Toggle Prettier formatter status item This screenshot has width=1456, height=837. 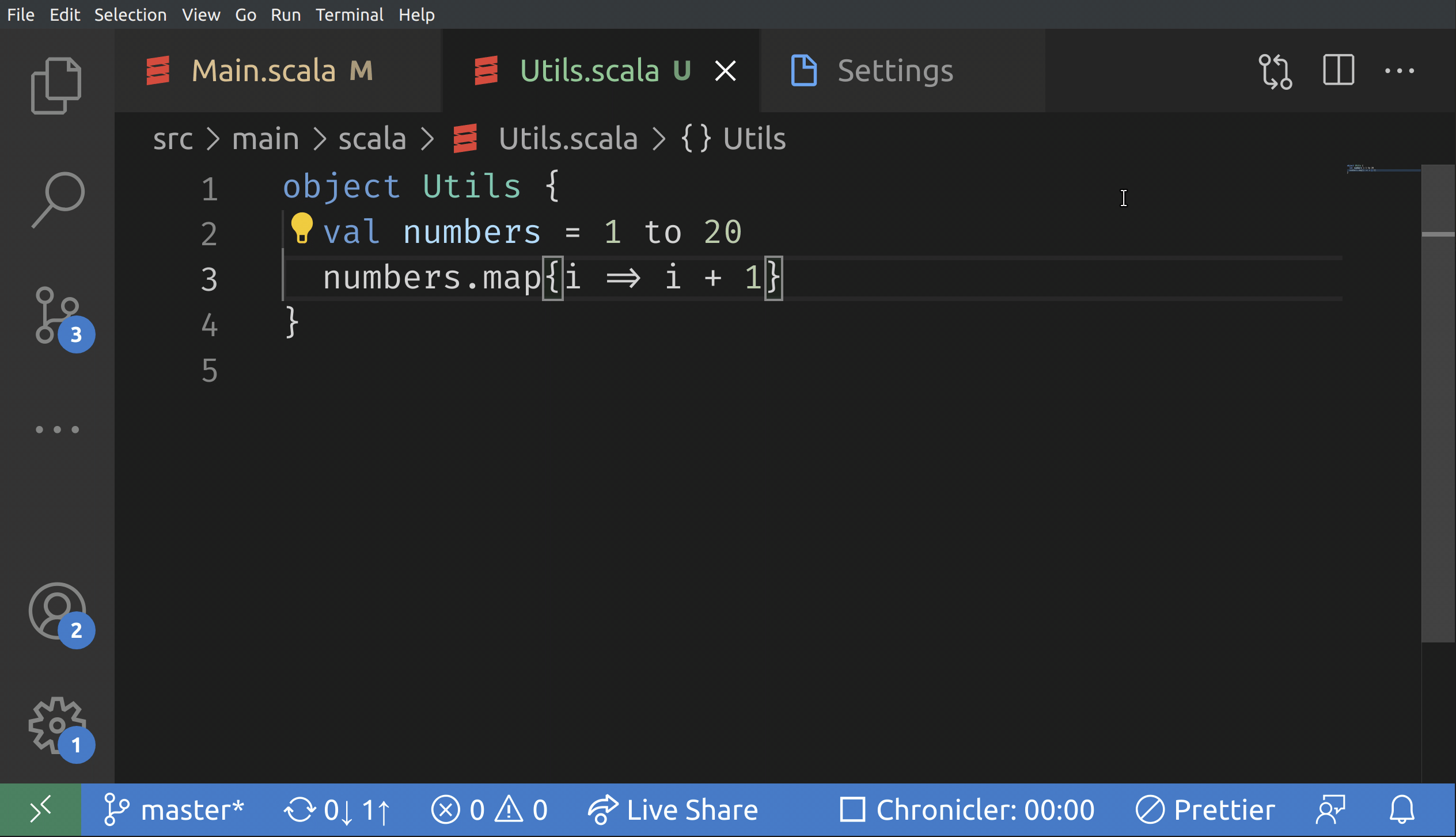tap(1205, 810)
